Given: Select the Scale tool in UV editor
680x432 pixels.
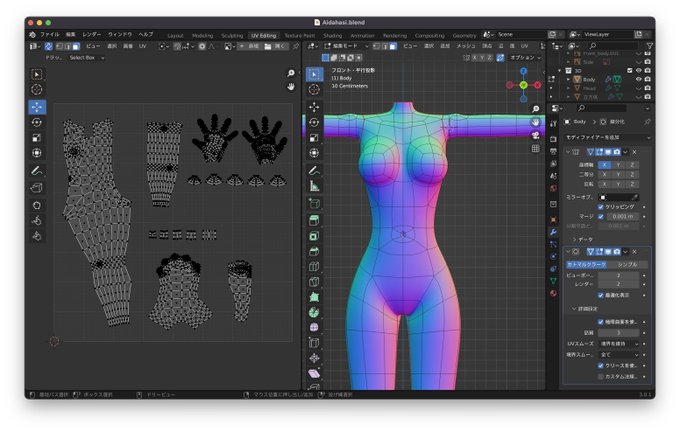Looking at the screenshot, I should tap(37, 138).
